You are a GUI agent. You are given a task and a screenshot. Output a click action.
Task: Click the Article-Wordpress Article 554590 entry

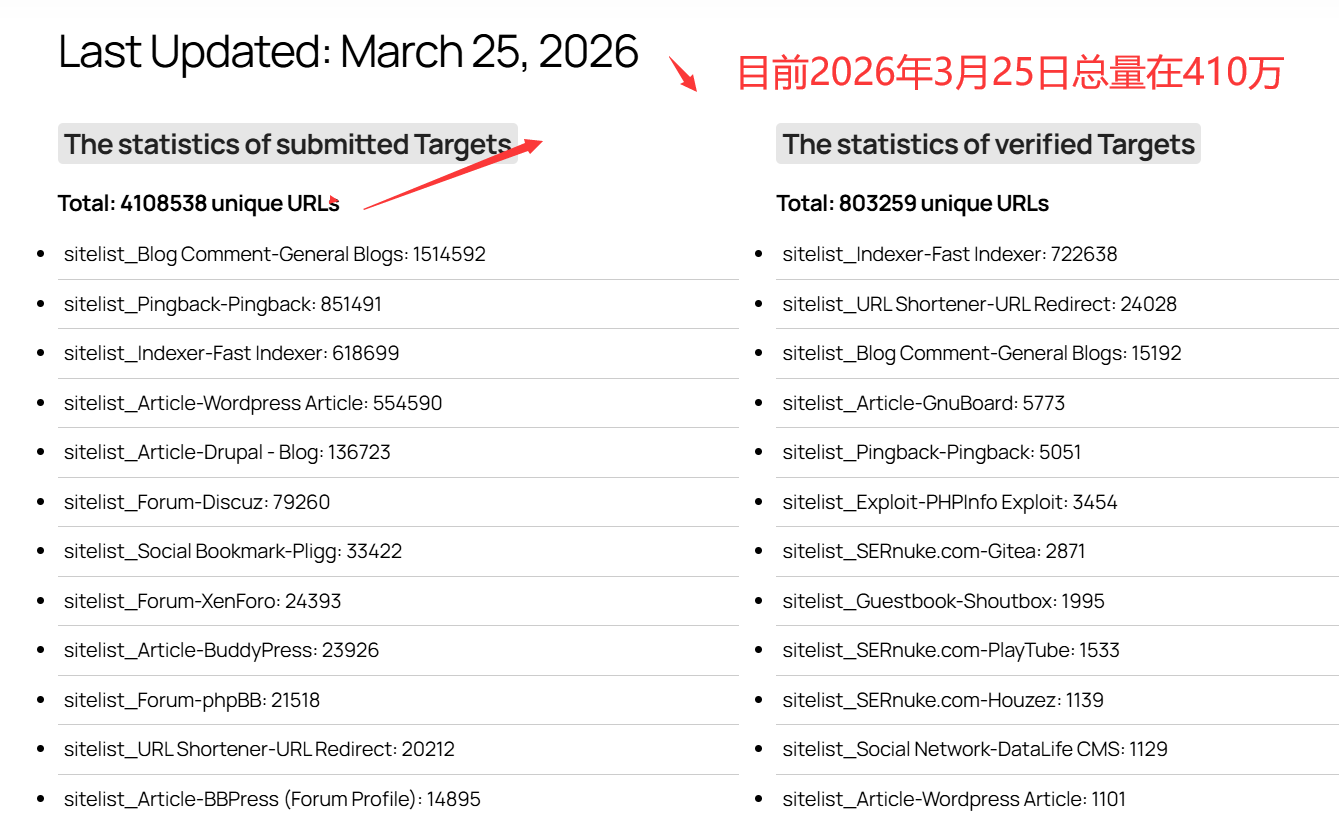pos(252,403)
